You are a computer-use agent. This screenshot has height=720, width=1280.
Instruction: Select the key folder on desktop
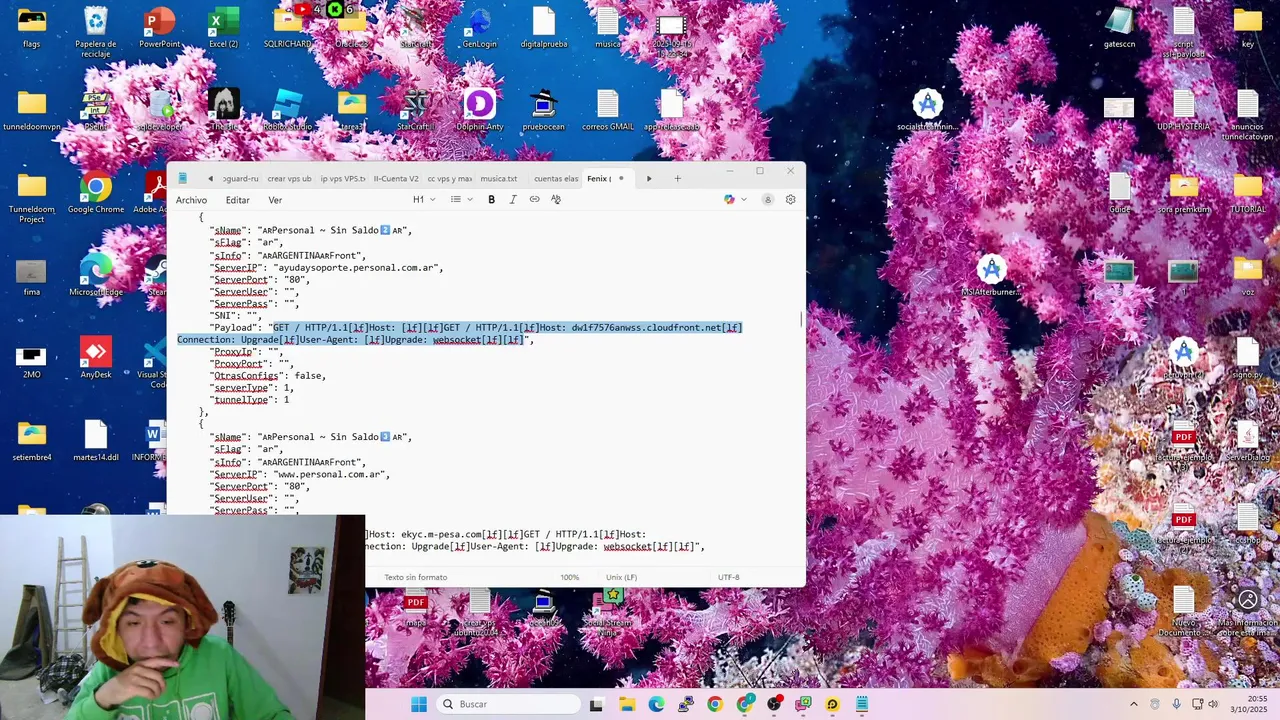[x=1248, y=28]
